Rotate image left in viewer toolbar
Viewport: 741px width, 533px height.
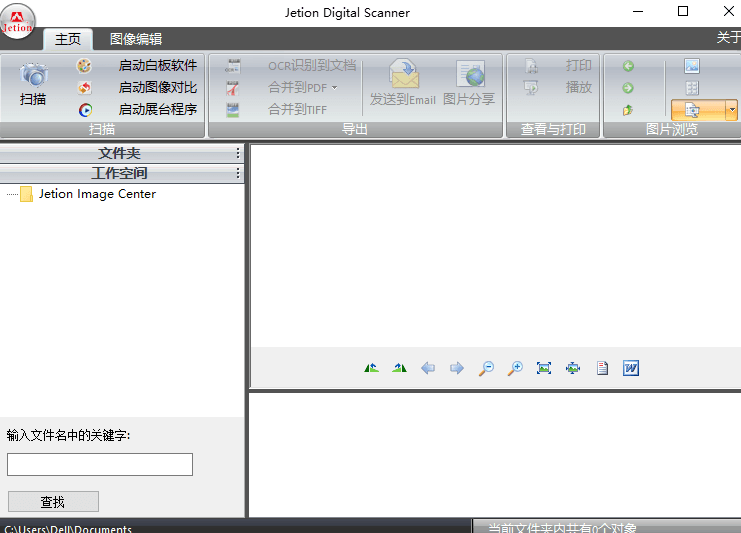tap(372, 368)
